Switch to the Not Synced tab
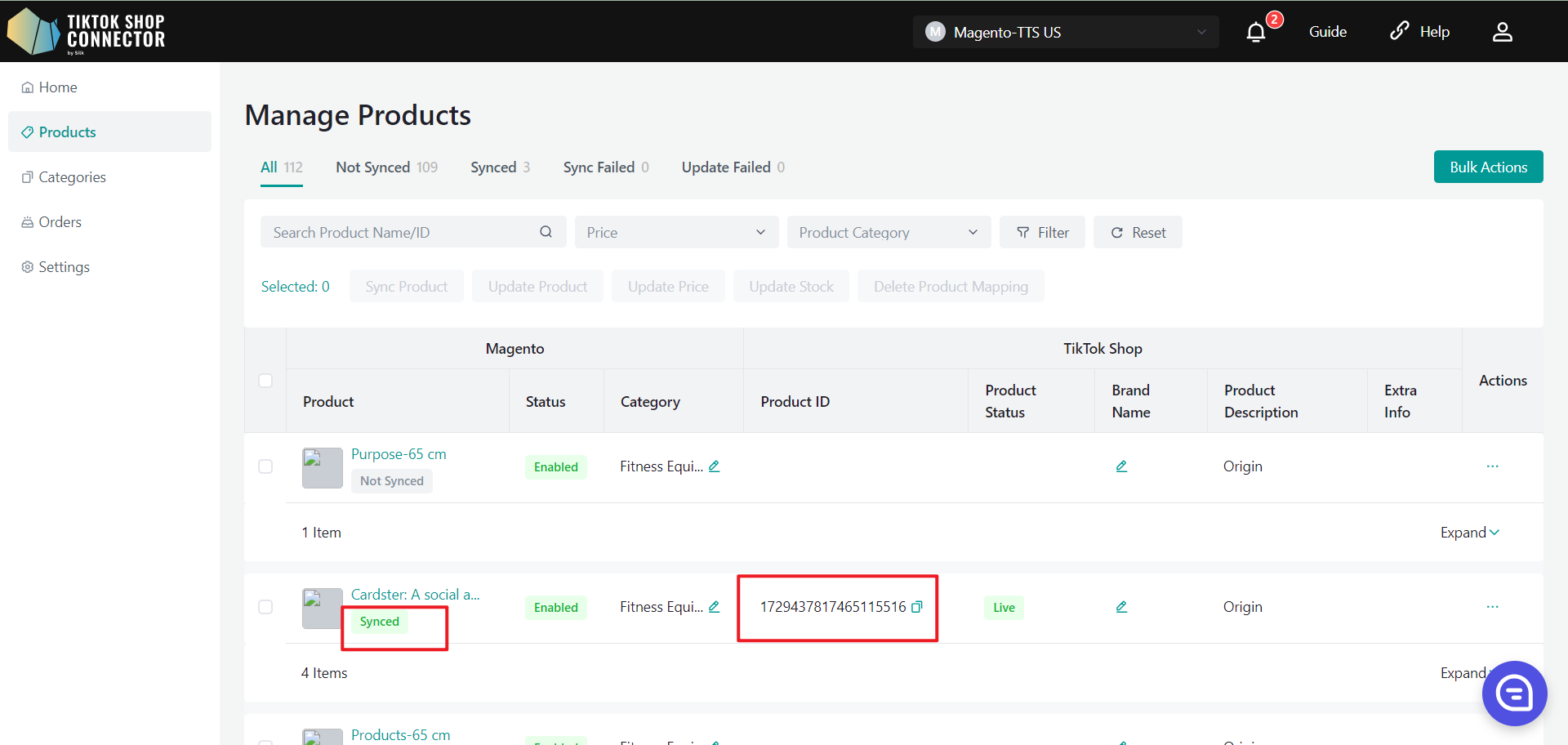Viewport: 1568px width, 745px height. [x=386, y=167]
